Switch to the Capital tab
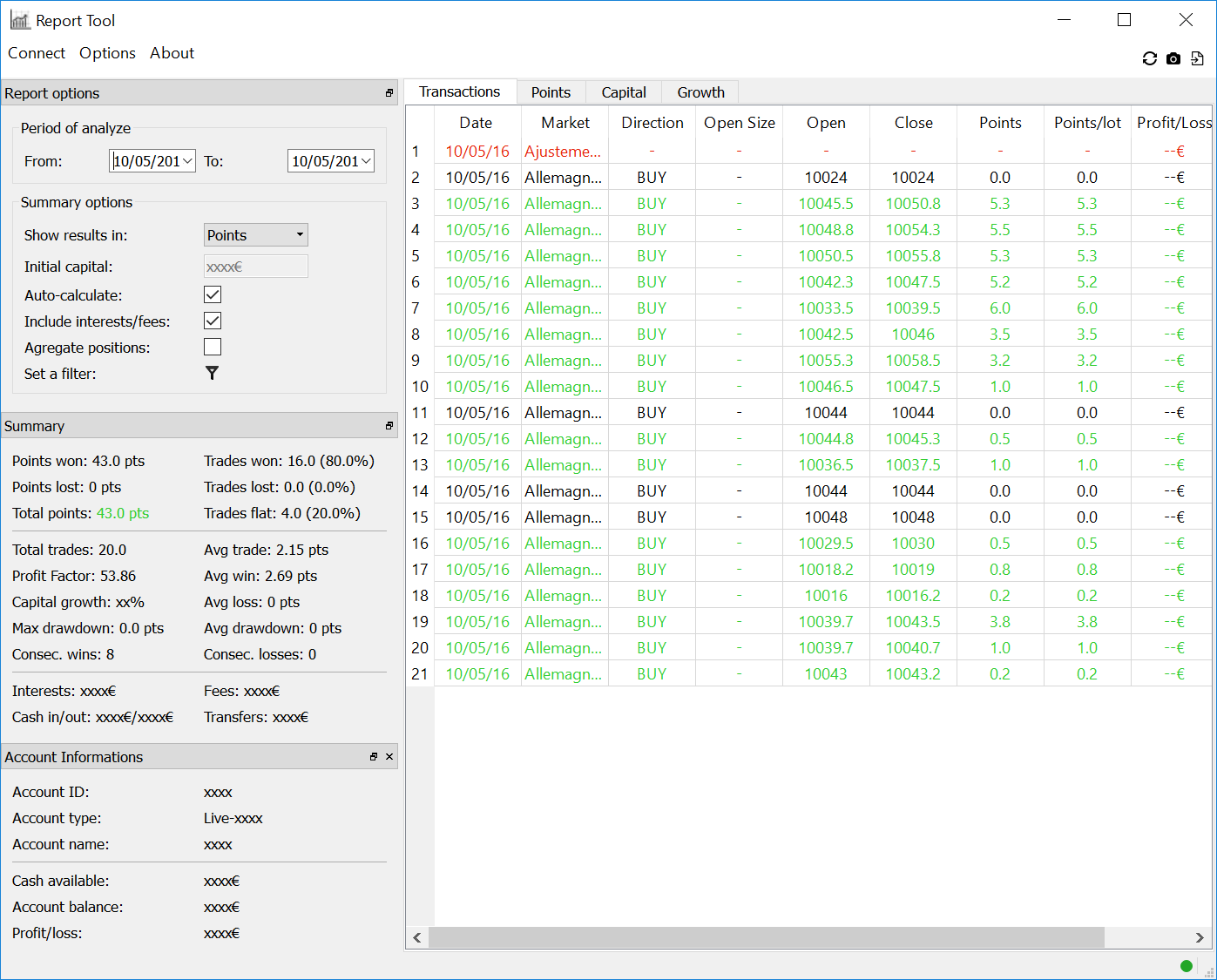The image size is (1217, 980). pyautogui.click(x=623, y=92)
